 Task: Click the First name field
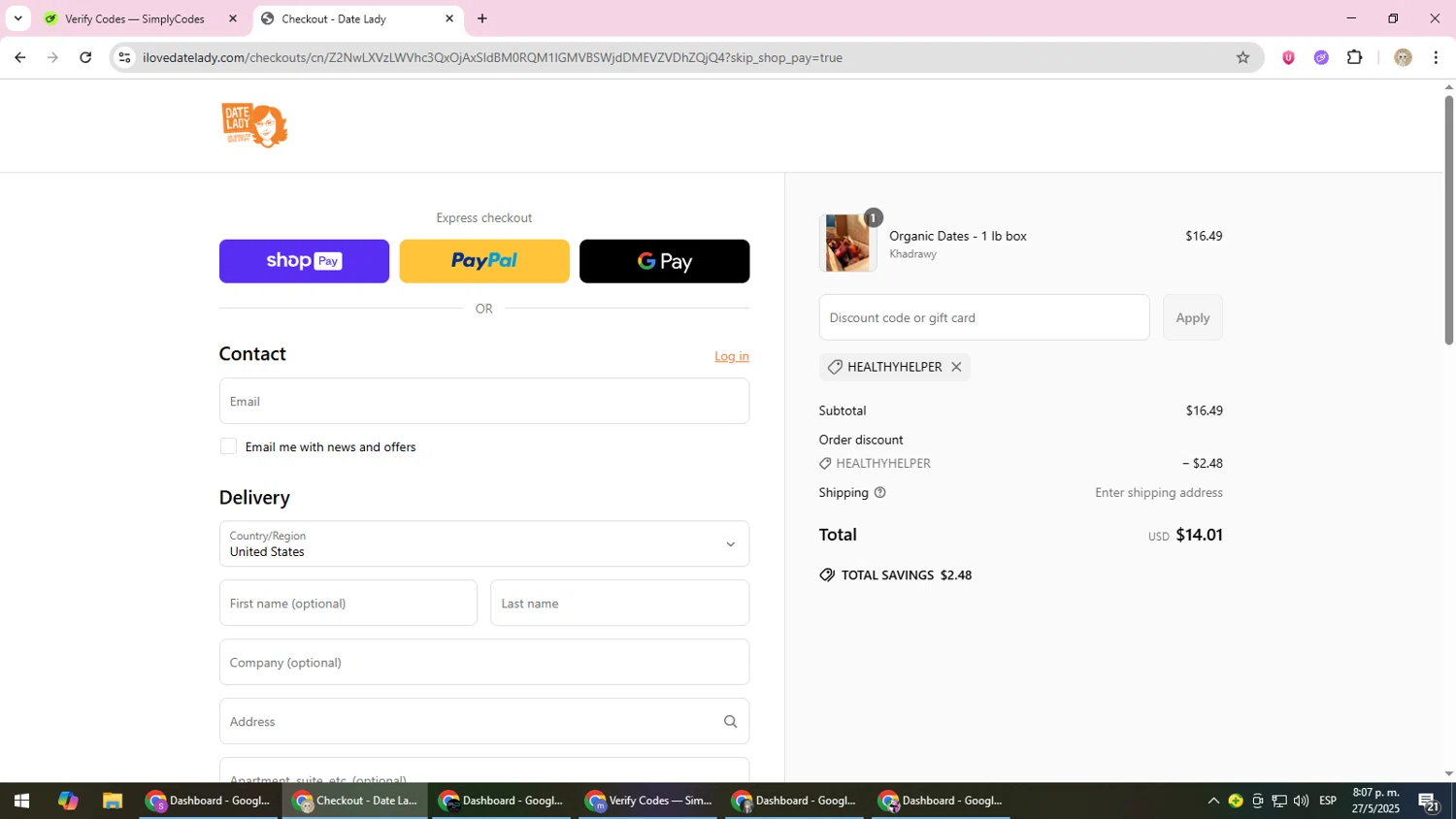tap(348, 603)
